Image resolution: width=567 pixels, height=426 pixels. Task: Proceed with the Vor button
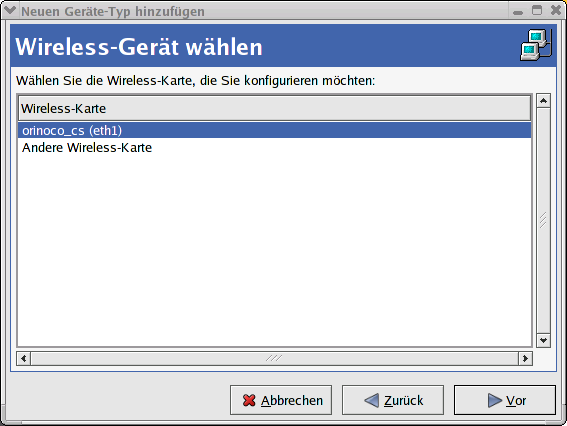click(x=505, y=400)
